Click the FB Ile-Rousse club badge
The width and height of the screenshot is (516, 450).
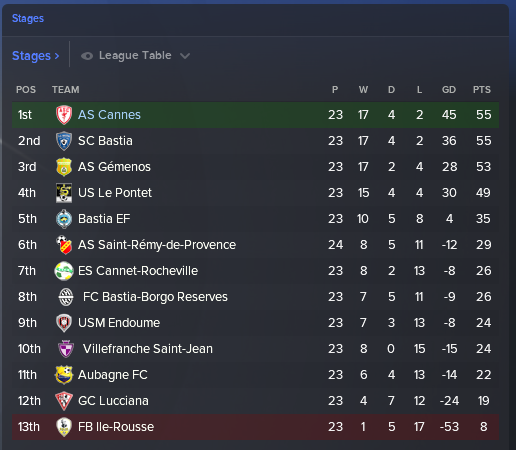pos(64,427)
